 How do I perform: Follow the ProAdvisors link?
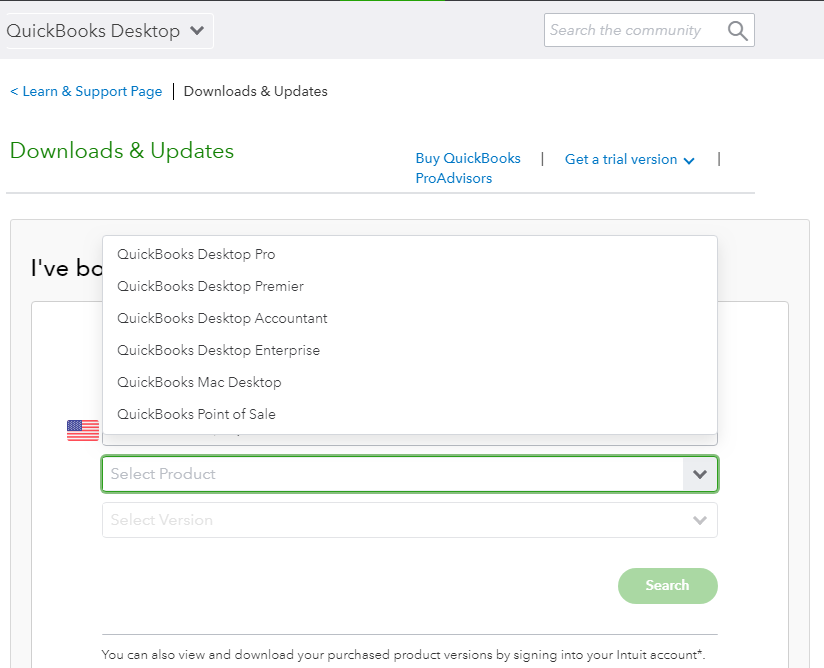pos(453,178)
